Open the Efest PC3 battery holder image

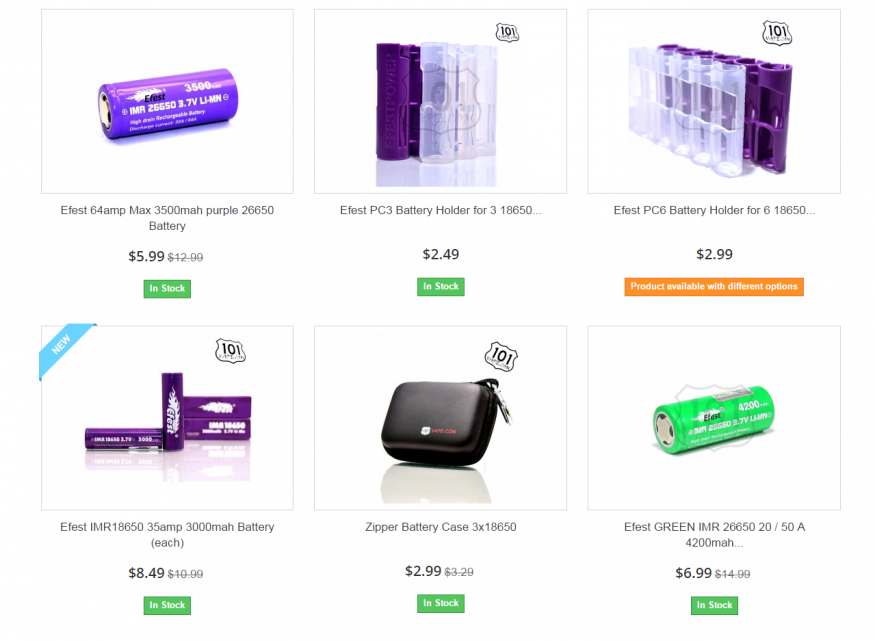tap(440, 102)
